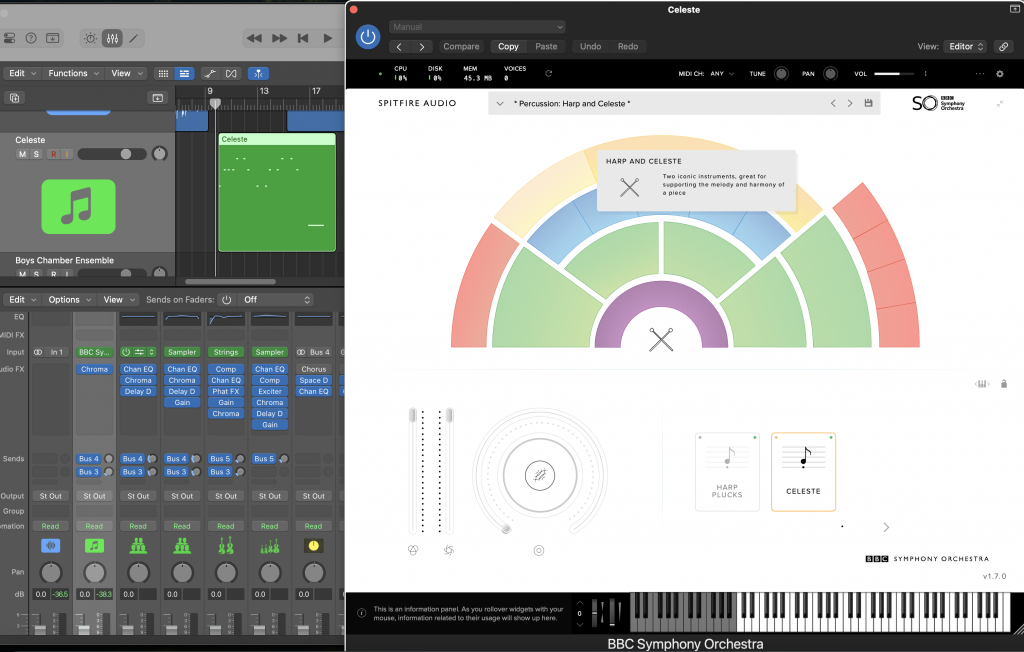1024x652 pixels.
Task: Click the BBC Sy... instrument slot in mixer
Action: pos(94,352)
